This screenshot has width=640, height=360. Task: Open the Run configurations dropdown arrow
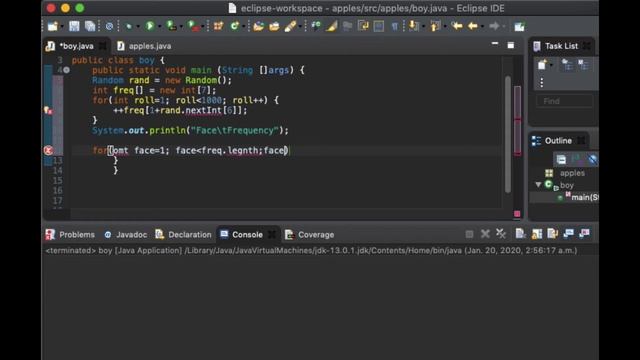point(159,27)
